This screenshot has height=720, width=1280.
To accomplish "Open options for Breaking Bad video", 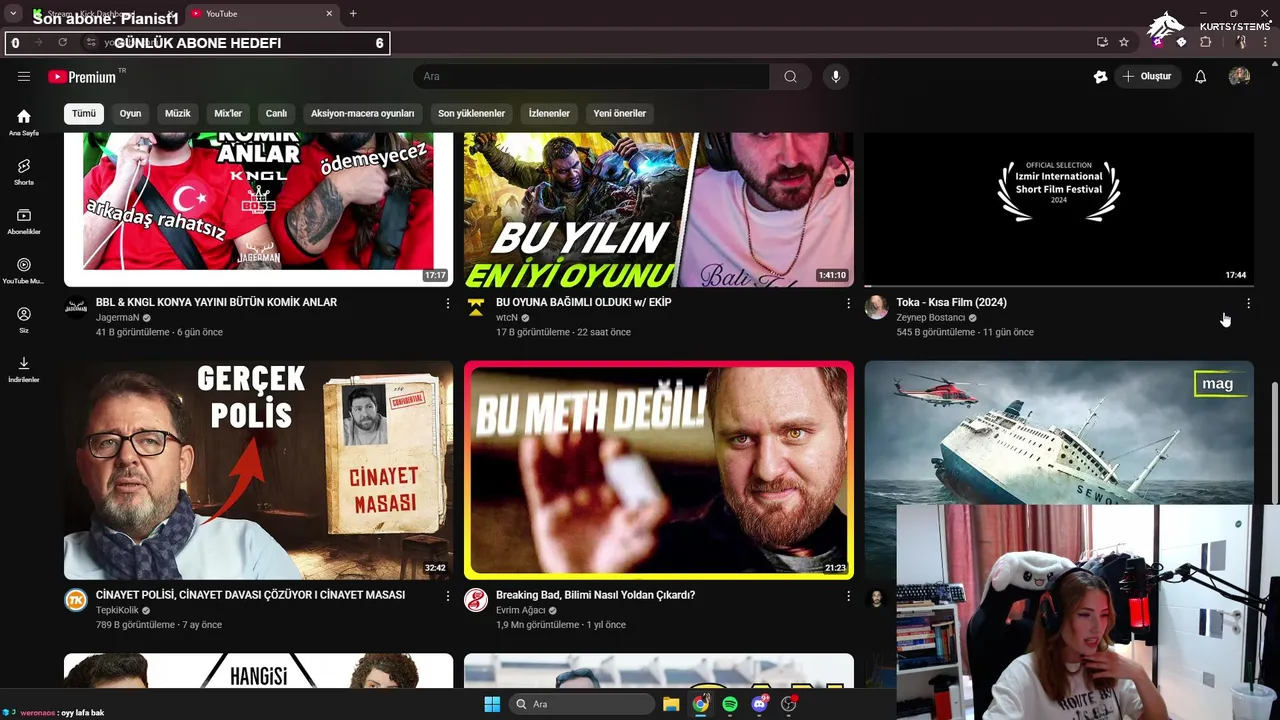I will pyautogui.click(x=848, y=596).
